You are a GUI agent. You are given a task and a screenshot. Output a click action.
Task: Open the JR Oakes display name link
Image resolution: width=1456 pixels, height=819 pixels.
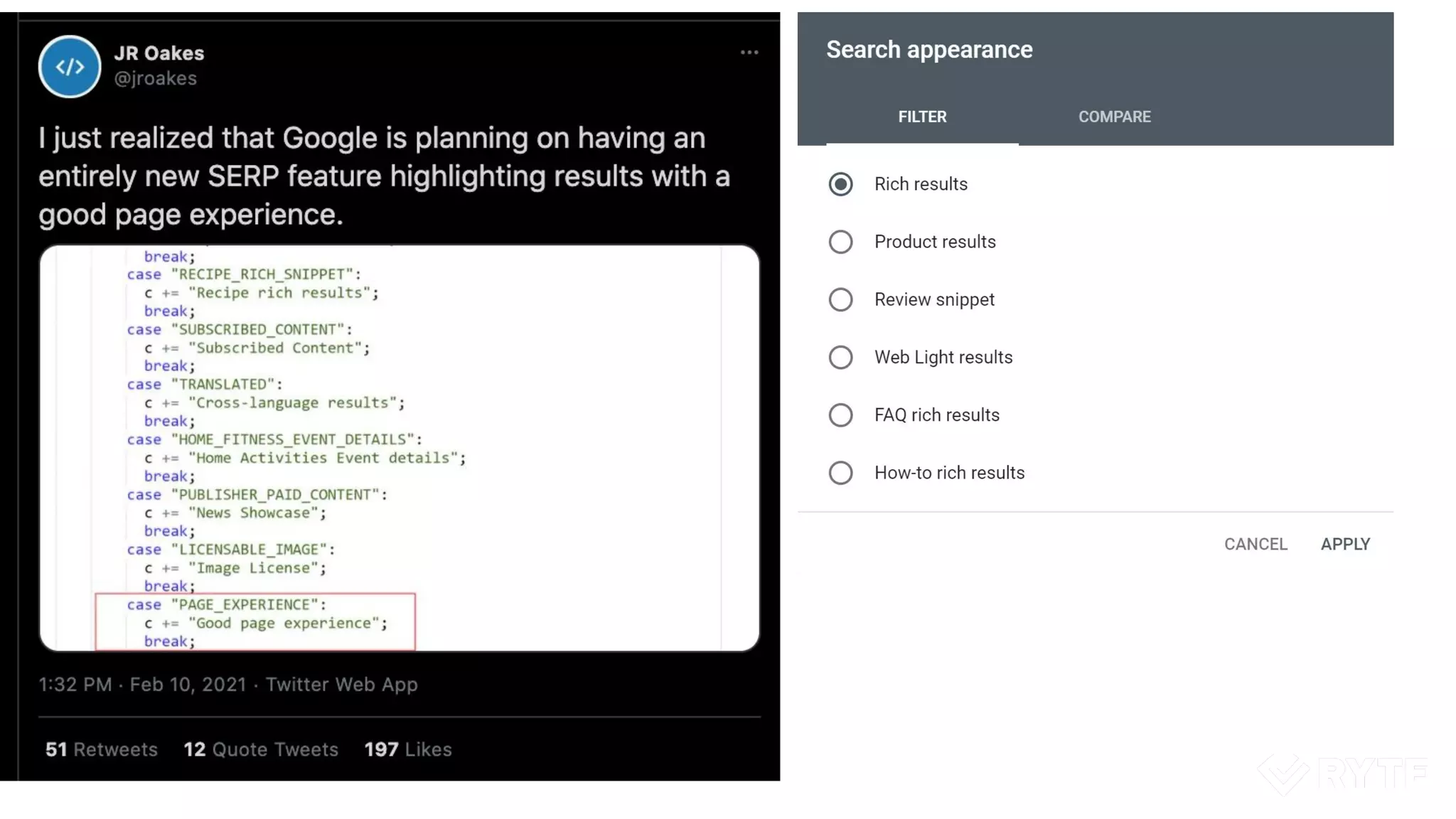click(x=159, y=53)
